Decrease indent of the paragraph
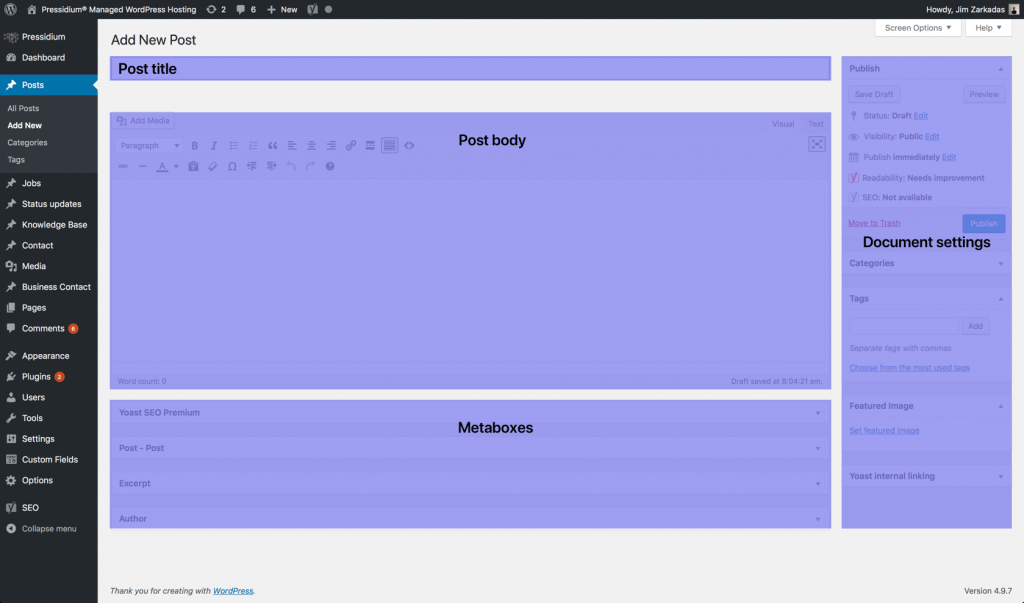The width and height of the screenshot is (1024, 603). 251,167
